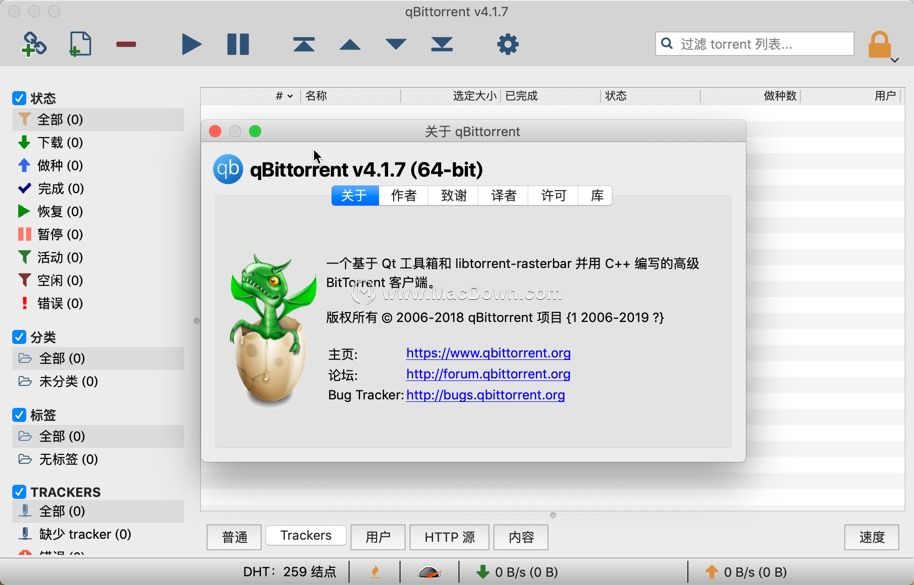Image resolution: width=914 pixels, height=585 pixels.
Task: Filter by 暂停 (0) status
Action: 98,234
